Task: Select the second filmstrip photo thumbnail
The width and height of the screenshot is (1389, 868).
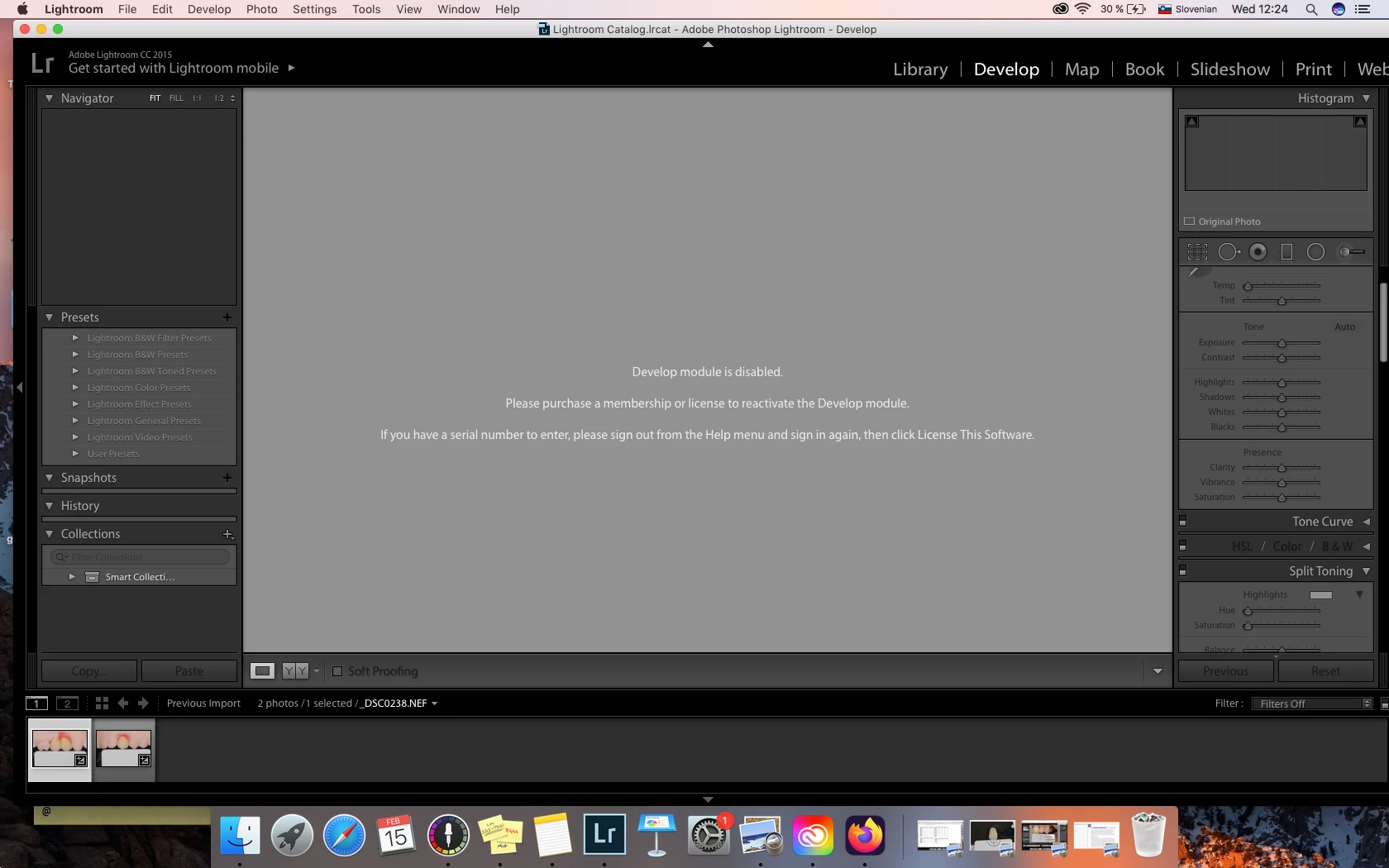Action: [123, 749]
